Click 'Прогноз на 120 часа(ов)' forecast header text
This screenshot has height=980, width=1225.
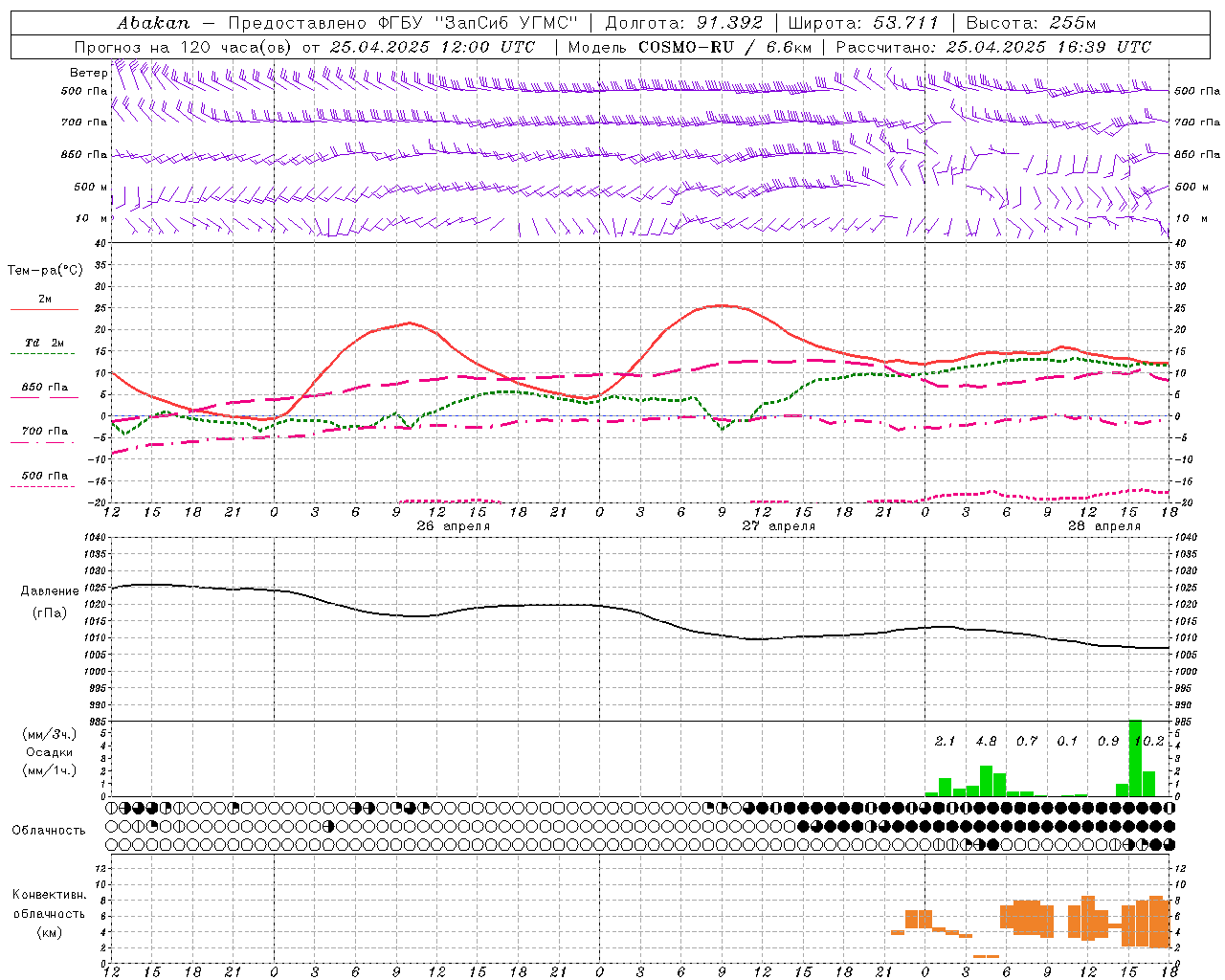point(184,47)
